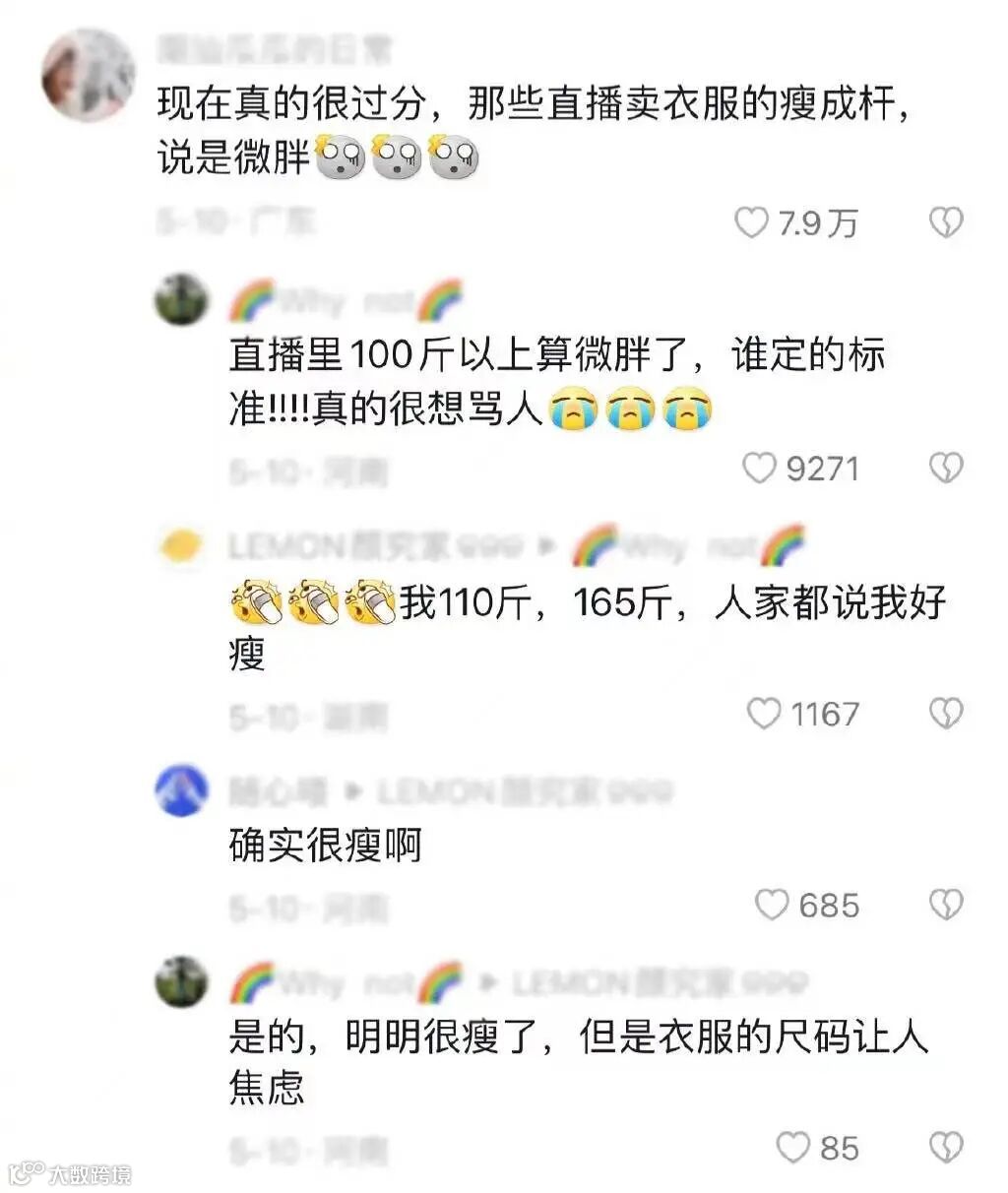Like the reply with 9271 likes
1008x1193 pixels.
(x=759, y=469)
